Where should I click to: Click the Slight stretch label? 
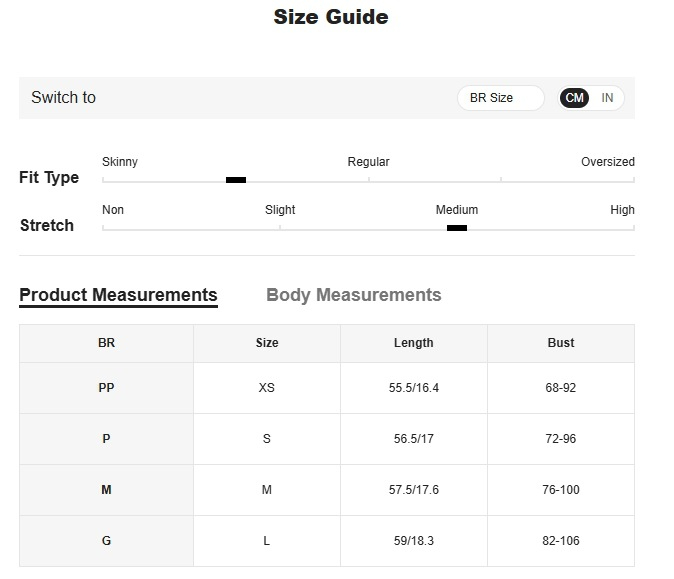click(x=280, y=210)
